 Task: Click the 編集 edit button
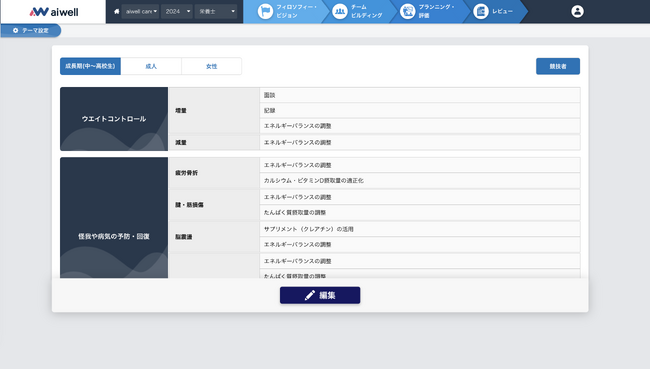[x=320, y=295]
